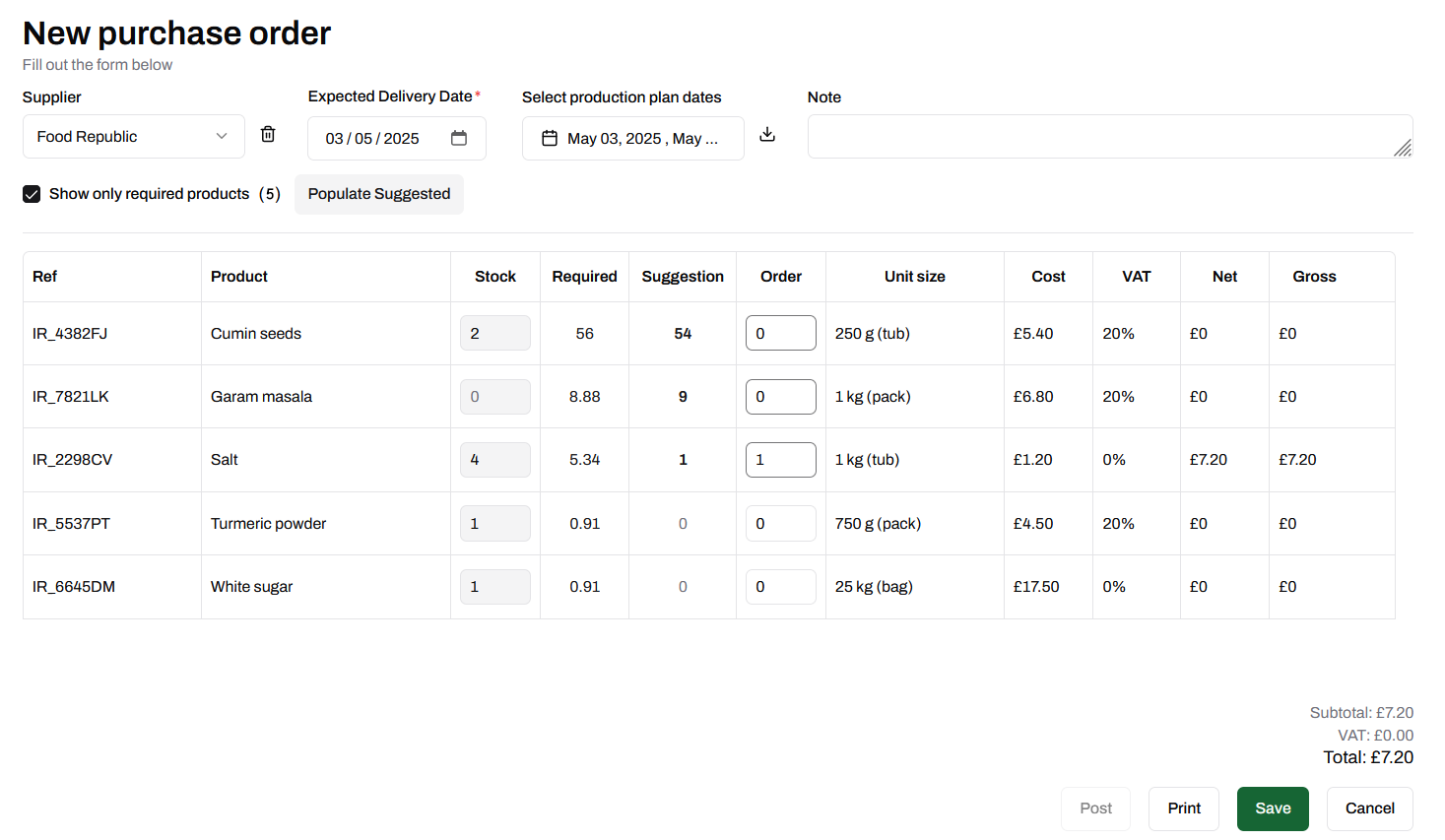Screen dimensions: 1445x840
Task: Open the Expected Delivery Date calendar icon
Action: (459, 139)
